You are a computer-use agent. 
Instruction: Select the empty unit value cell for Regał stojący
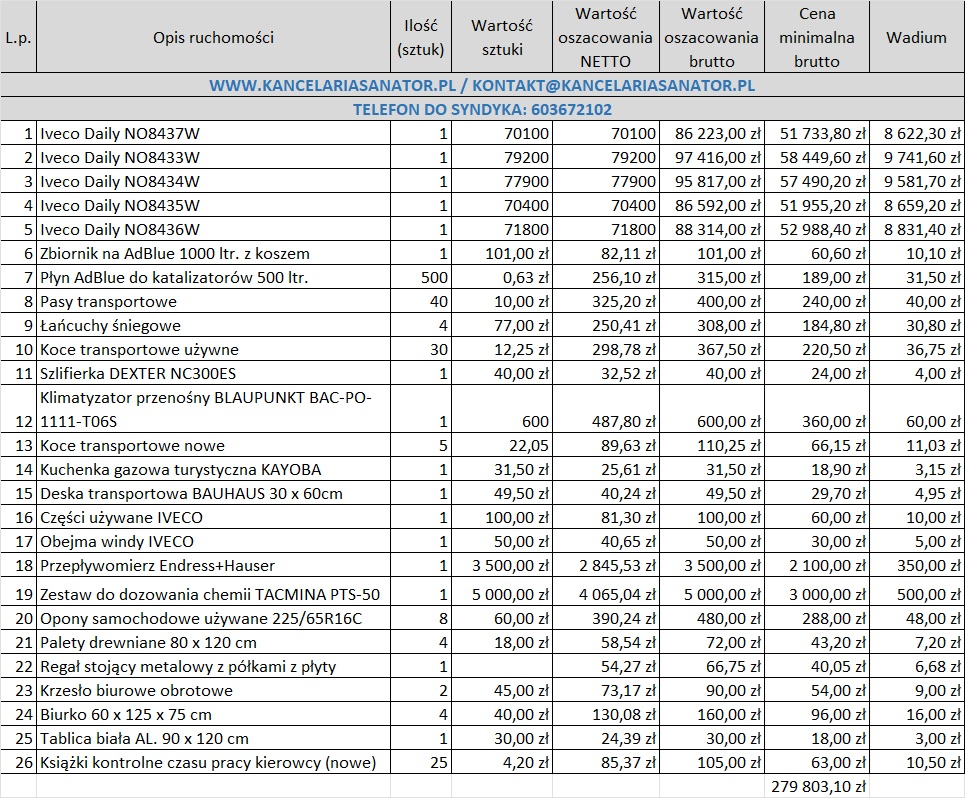tap(502, 666)
